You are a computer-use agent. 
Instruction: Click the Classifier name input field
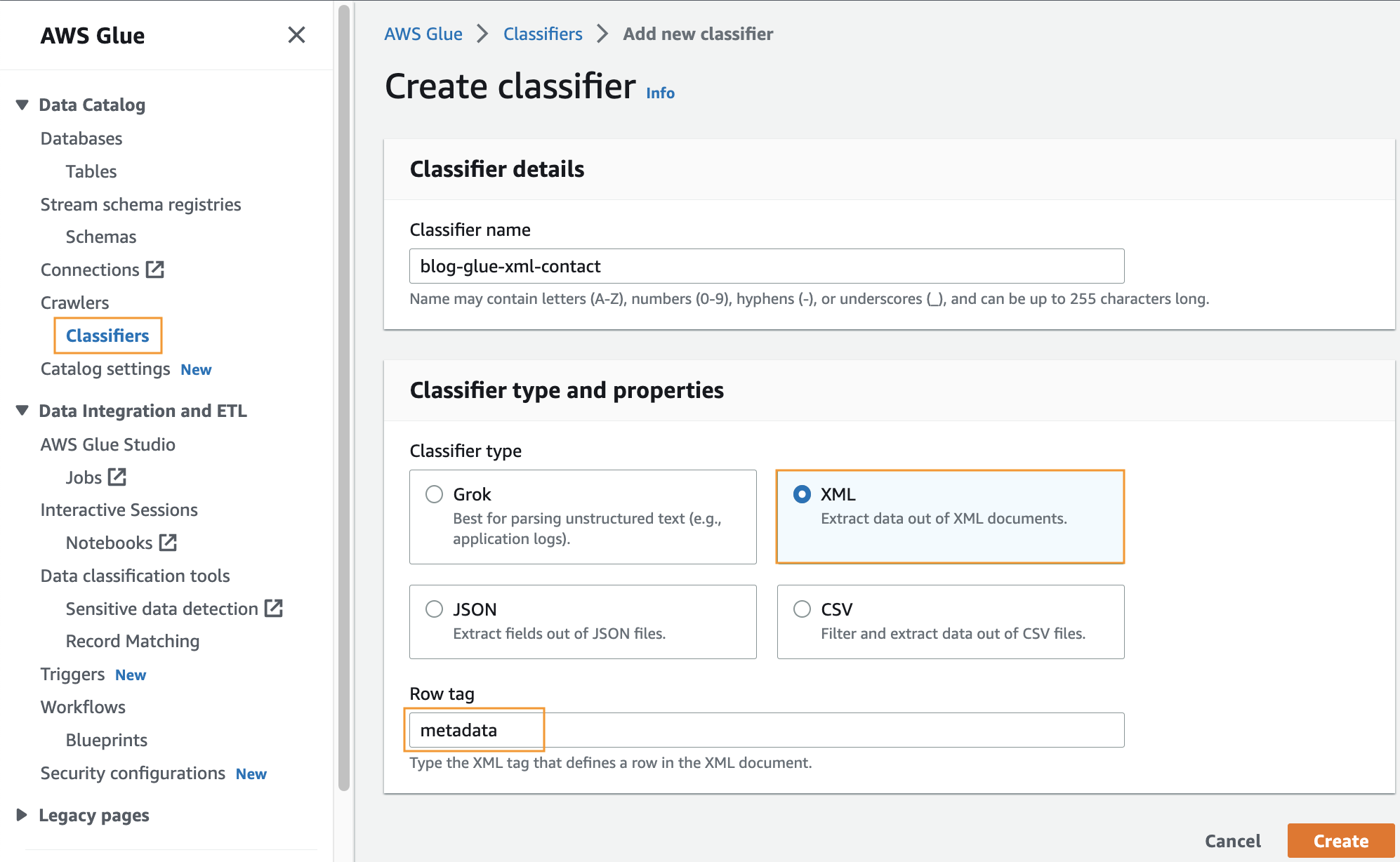(767, 267)
